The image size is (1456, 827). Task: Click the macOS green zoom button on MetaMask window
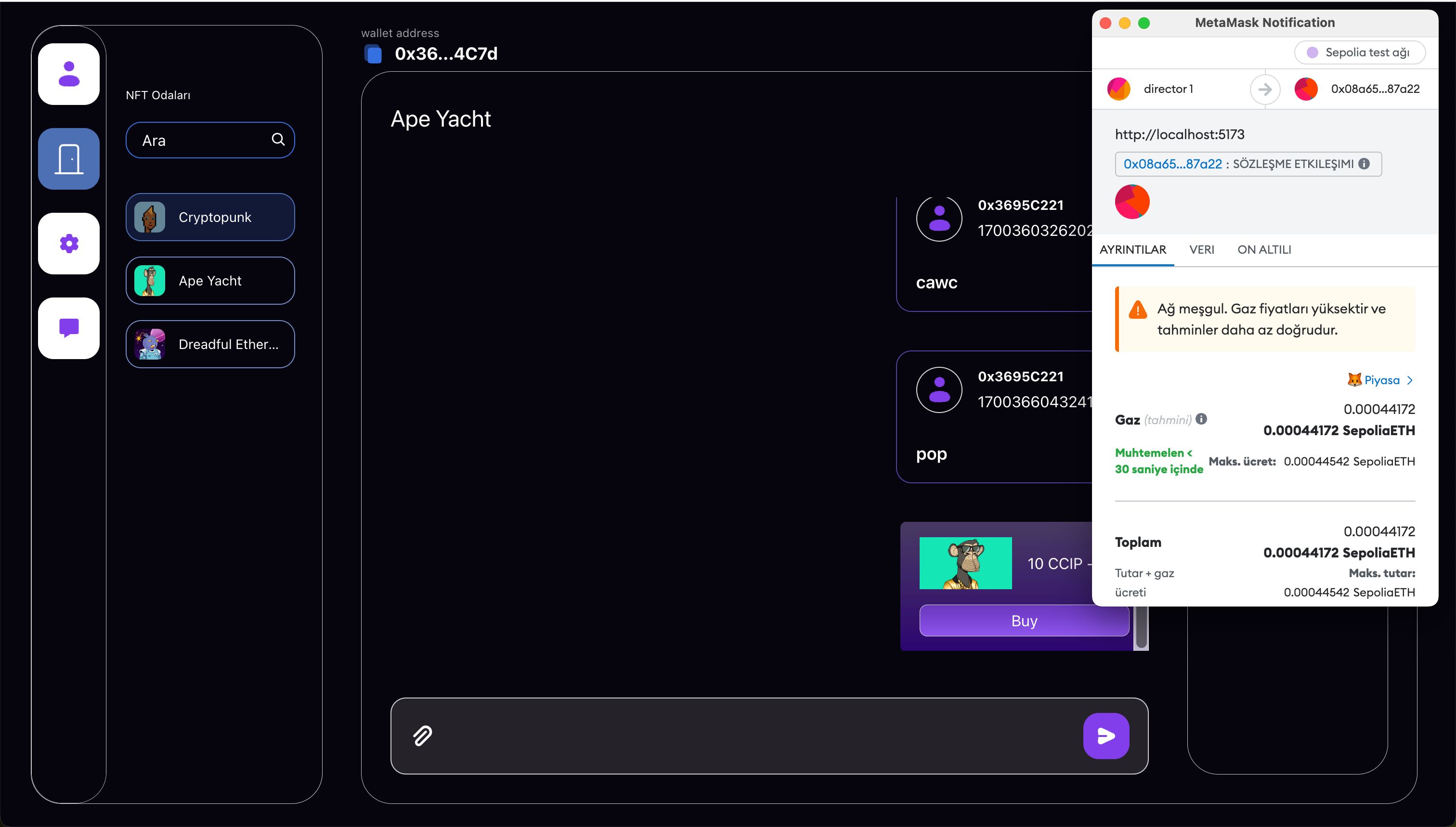tap(1144, 23)
